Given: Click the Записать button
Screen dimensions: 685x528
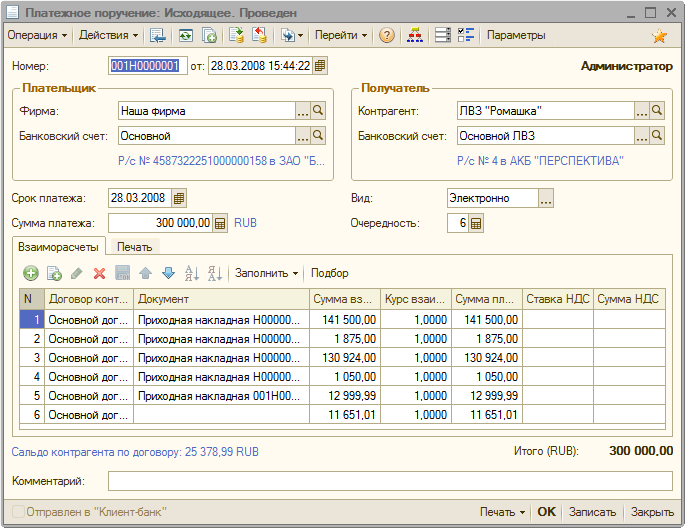Looking at the screenshot, I should click(x=592, y=512).
